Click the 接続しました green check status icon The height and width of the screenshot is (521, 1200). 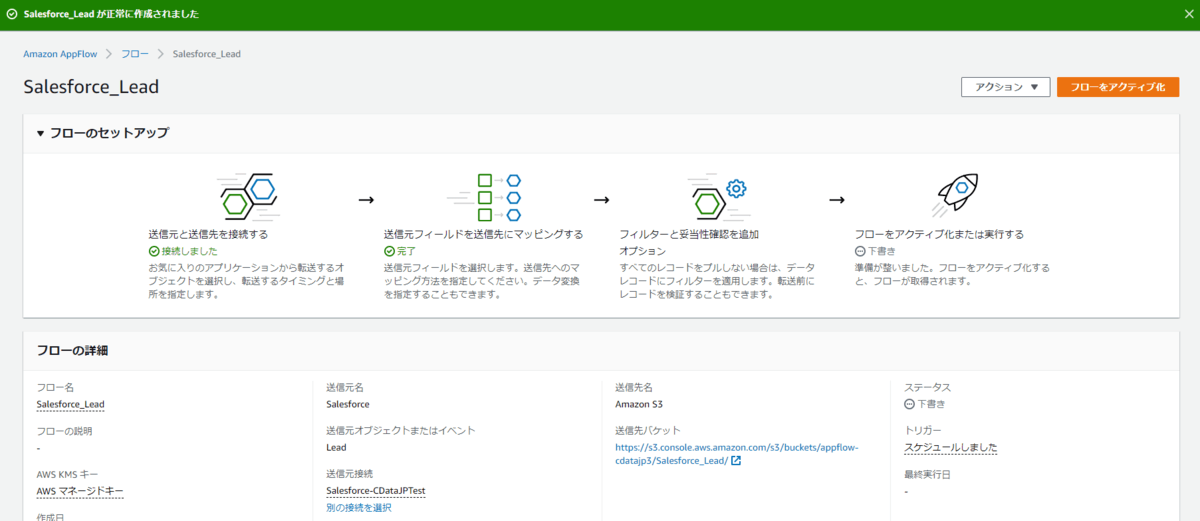coord(153,252)
